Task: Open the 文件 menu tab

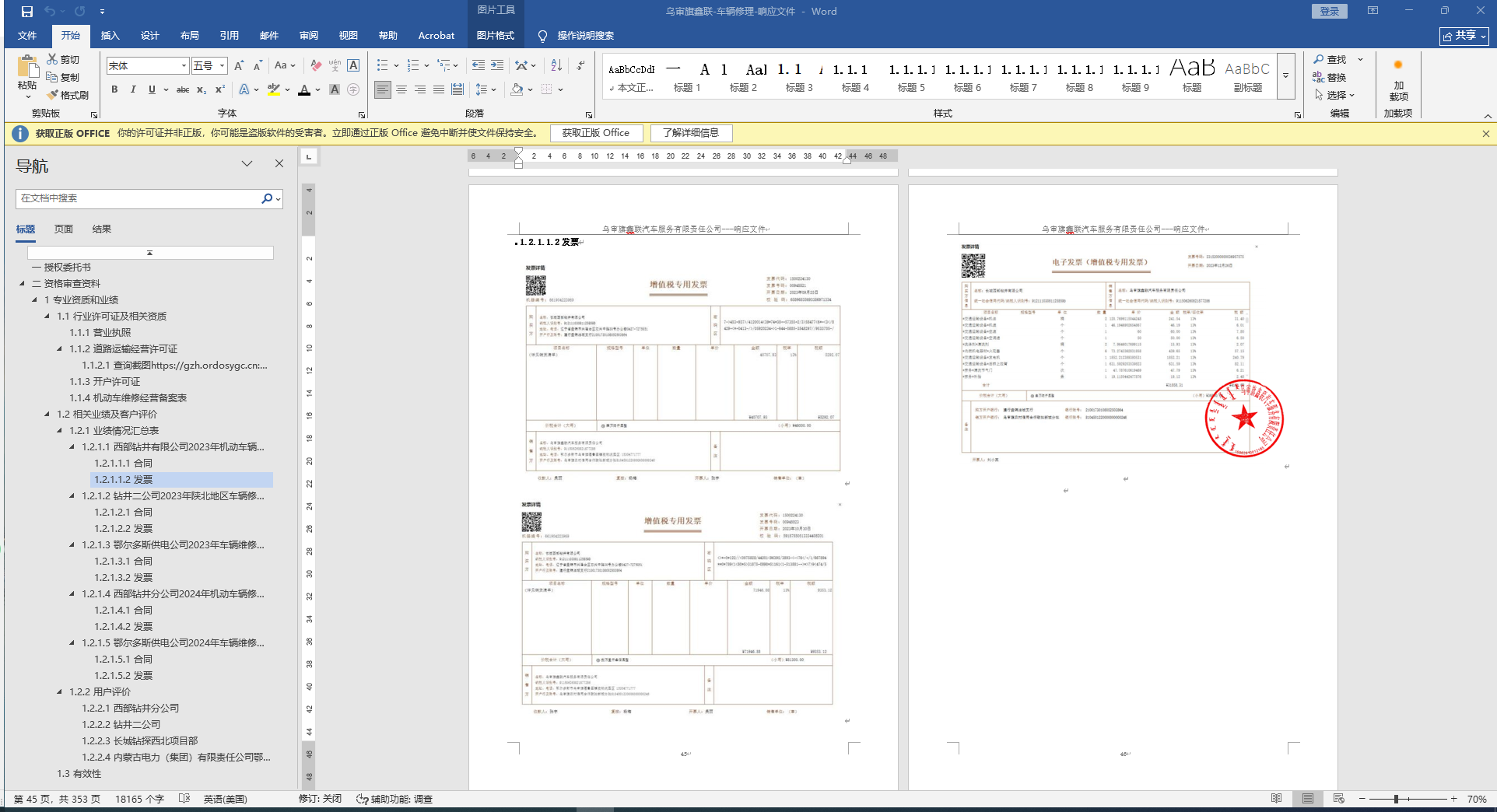Action: click(x=27, y=36)
